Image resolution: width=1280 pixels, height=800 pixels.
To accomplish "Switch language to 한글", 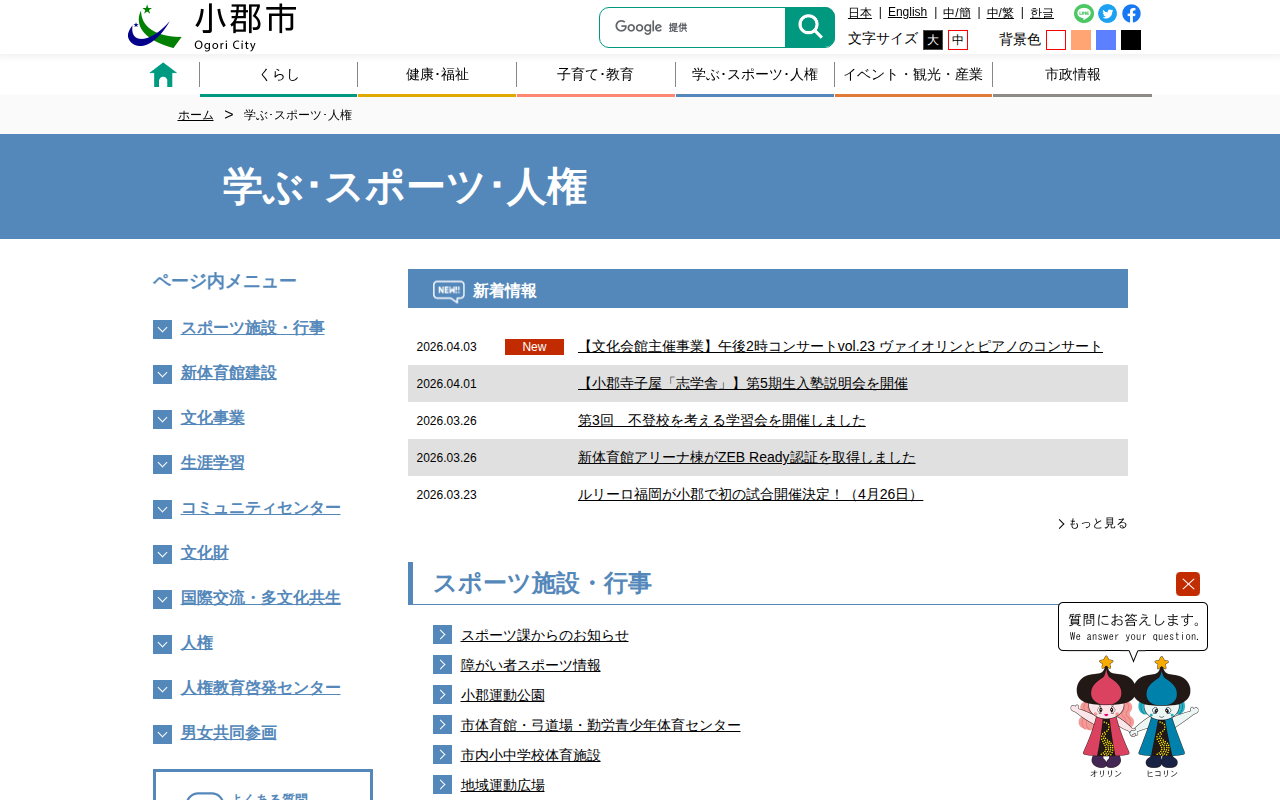I will (1042, 13).
